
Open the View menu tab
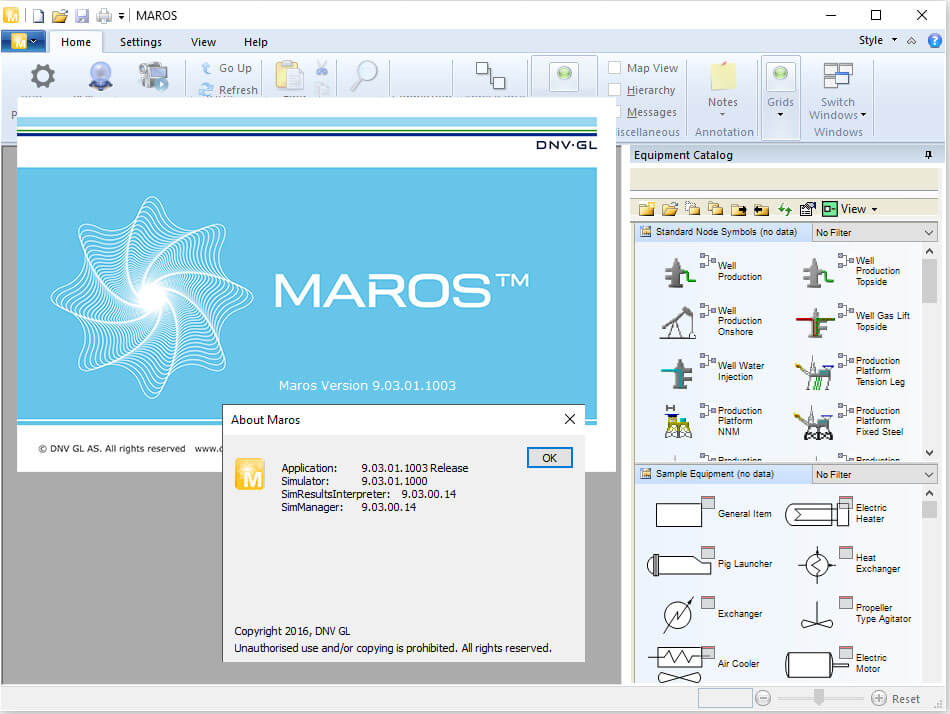point(203,42)
